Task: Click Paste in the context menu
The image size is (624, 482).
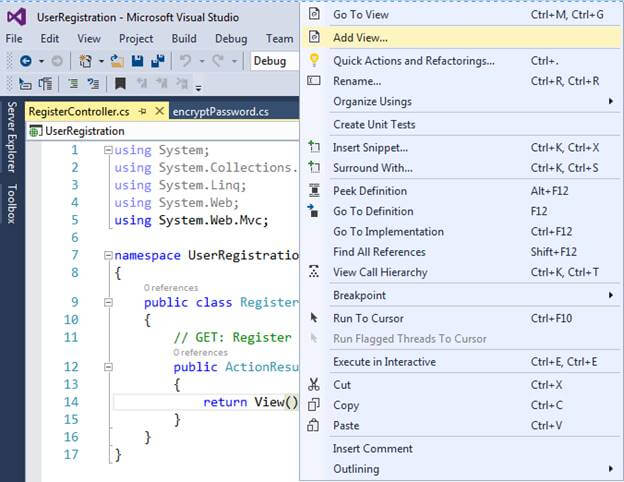Action: (347, 425)
